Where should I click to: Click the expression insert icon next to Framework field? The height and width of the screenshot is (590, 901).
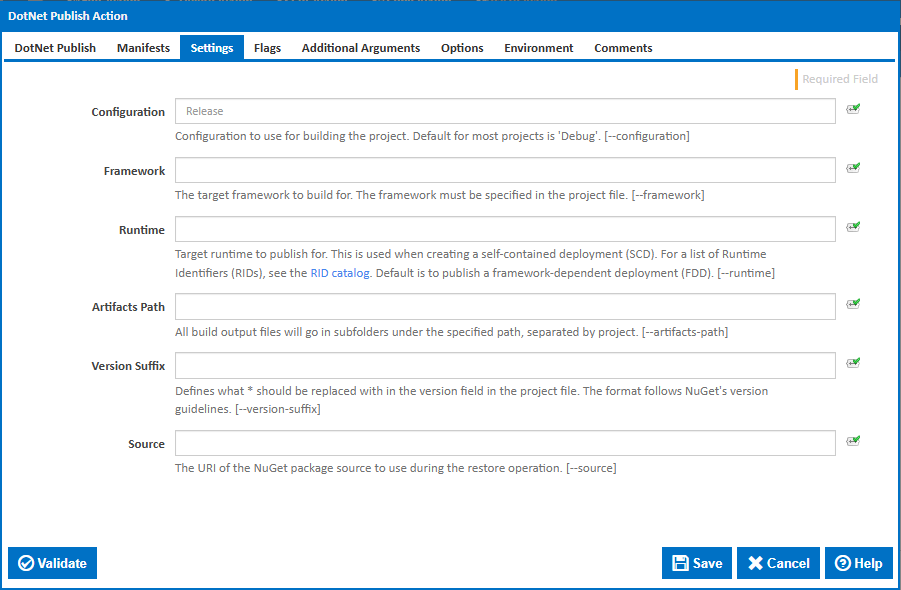pyautogui.click(x=852, y=169)
